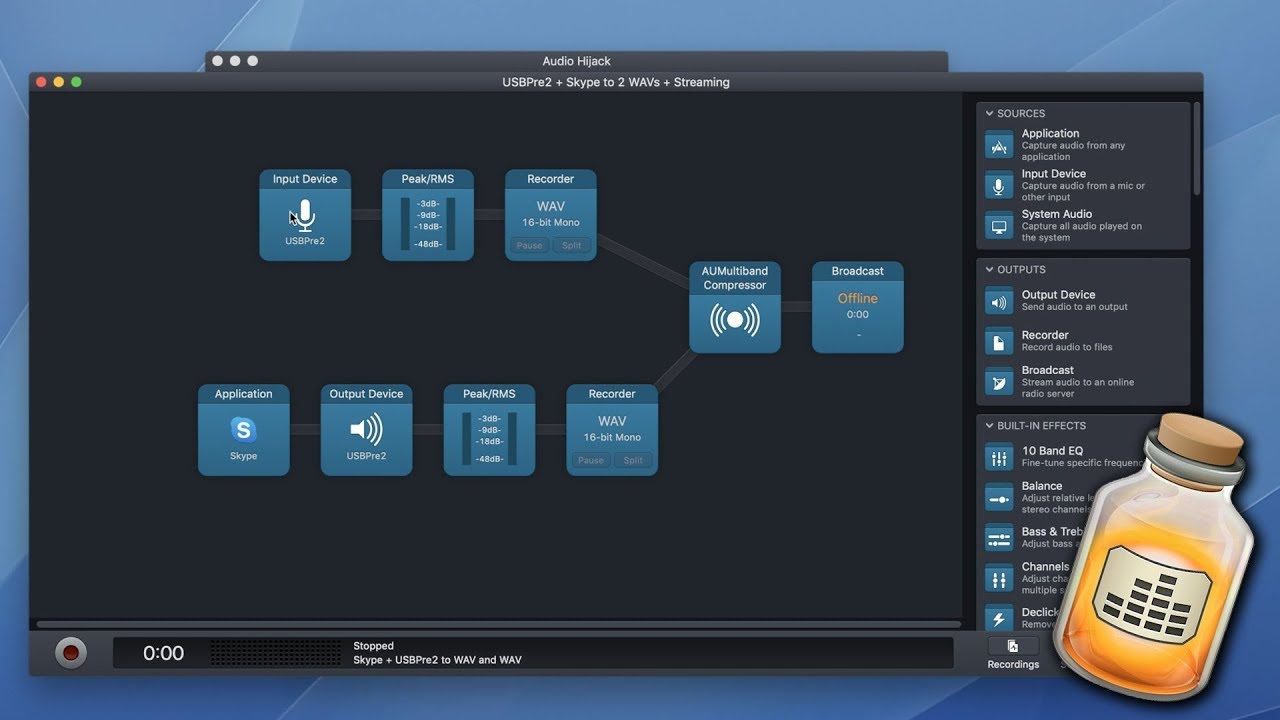
Task: Click the bottom Recorder block title
Action: 612,394
